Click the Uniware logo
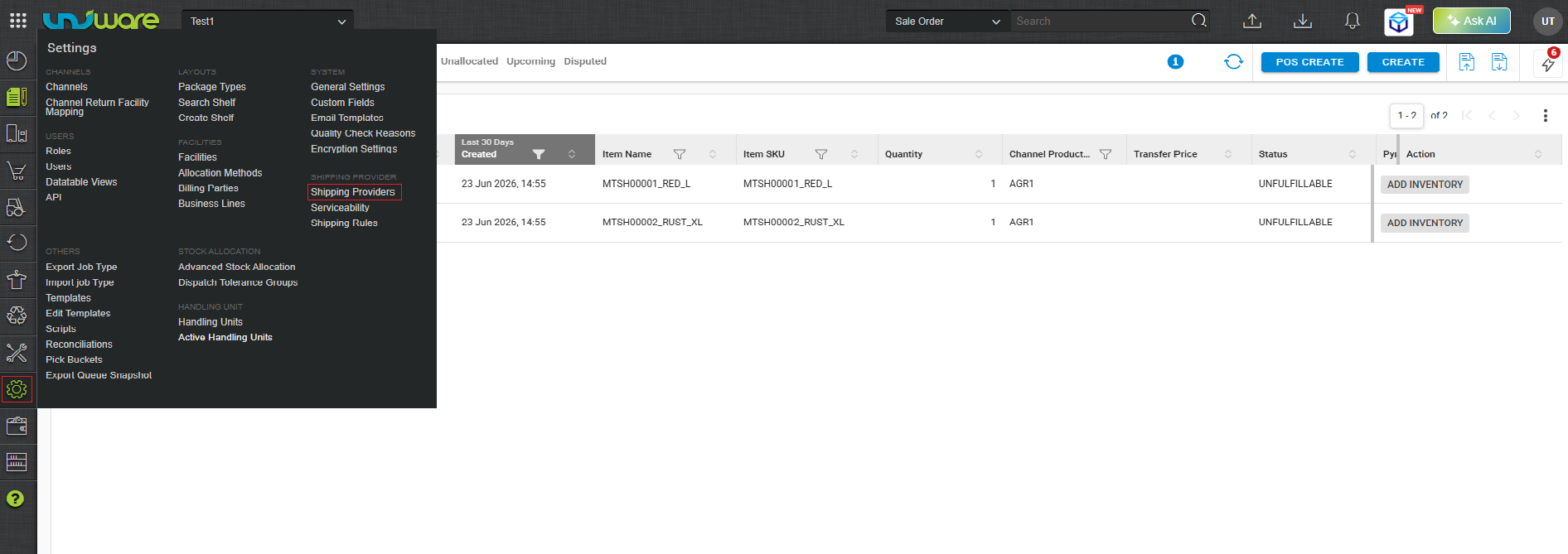Image resolution: width=1568 pixels, height=554 pixels. [100, 21]
